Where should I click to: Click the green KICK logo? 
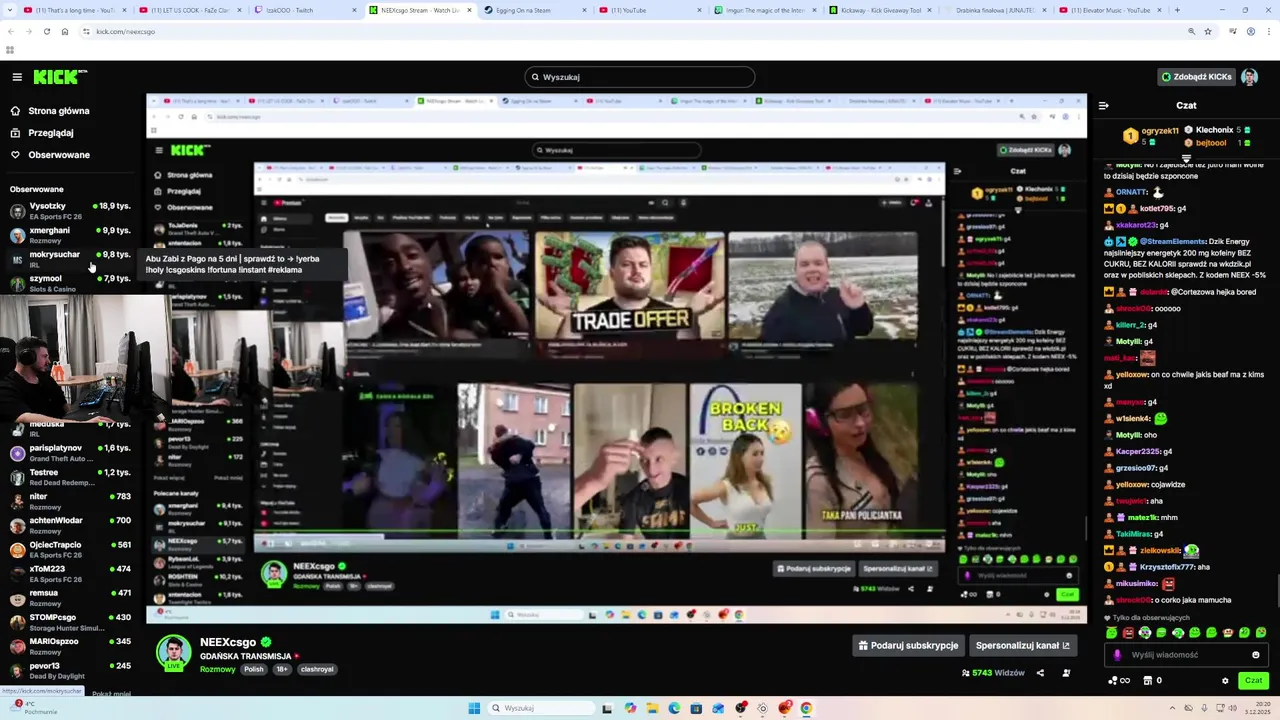click(59, 77)
